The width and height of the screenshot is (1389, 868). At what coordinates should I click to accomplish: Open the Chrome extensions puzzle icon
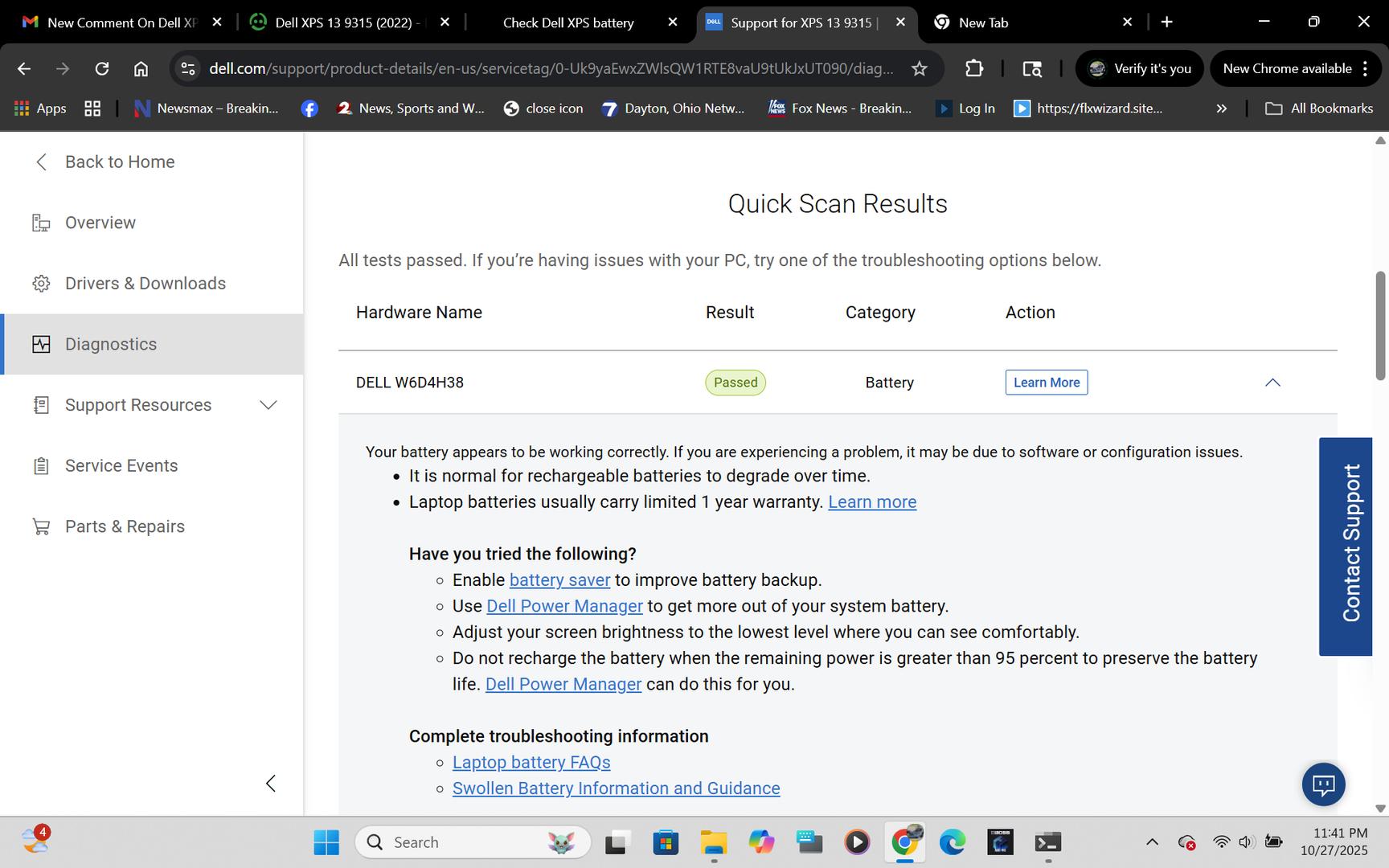click(974, 69)
